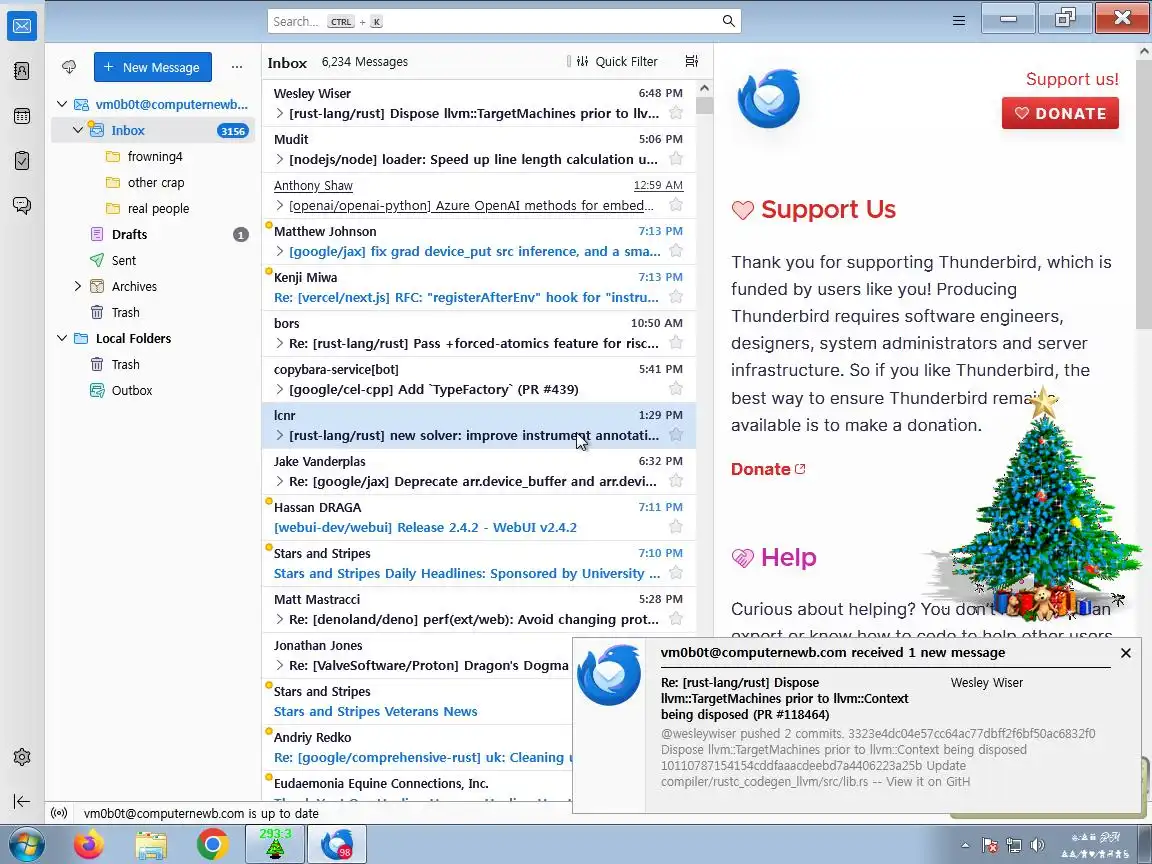The width and height of the screenshot is (1152, 864).
Task: Star the Wesley Wiser message
Action: (x=676, y=112)
